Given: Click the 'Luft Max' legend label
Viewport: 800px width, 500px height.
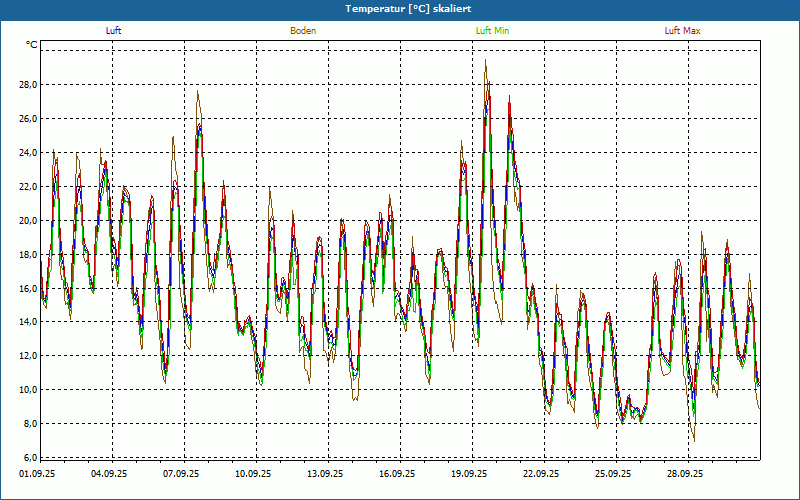Looking at the screenshot, I should 683,31.
